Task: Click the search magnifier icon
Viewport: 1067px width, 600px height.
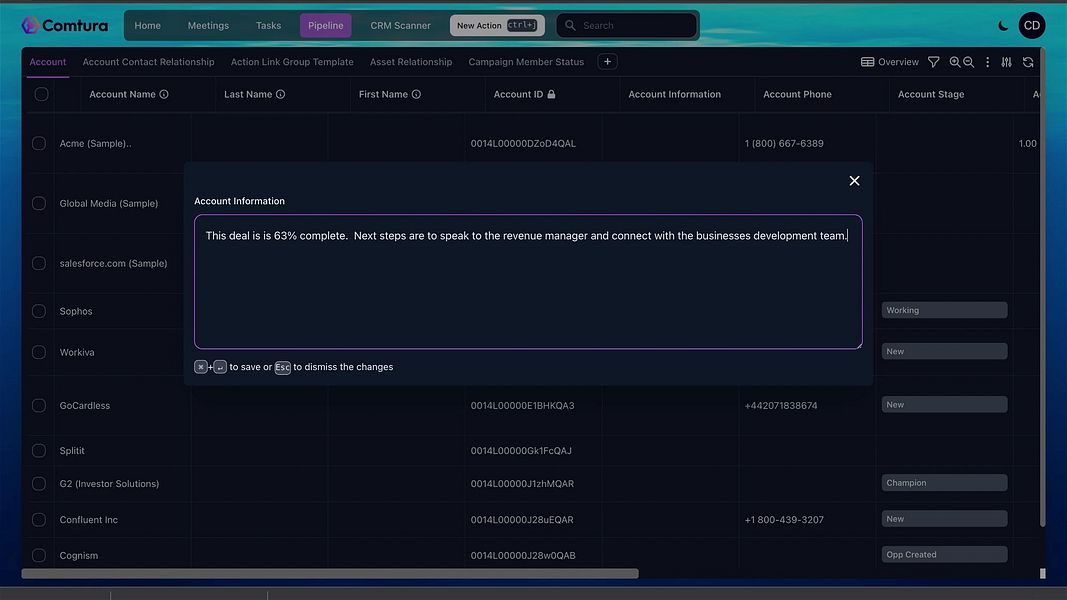Action: click(x=570, y=25)
